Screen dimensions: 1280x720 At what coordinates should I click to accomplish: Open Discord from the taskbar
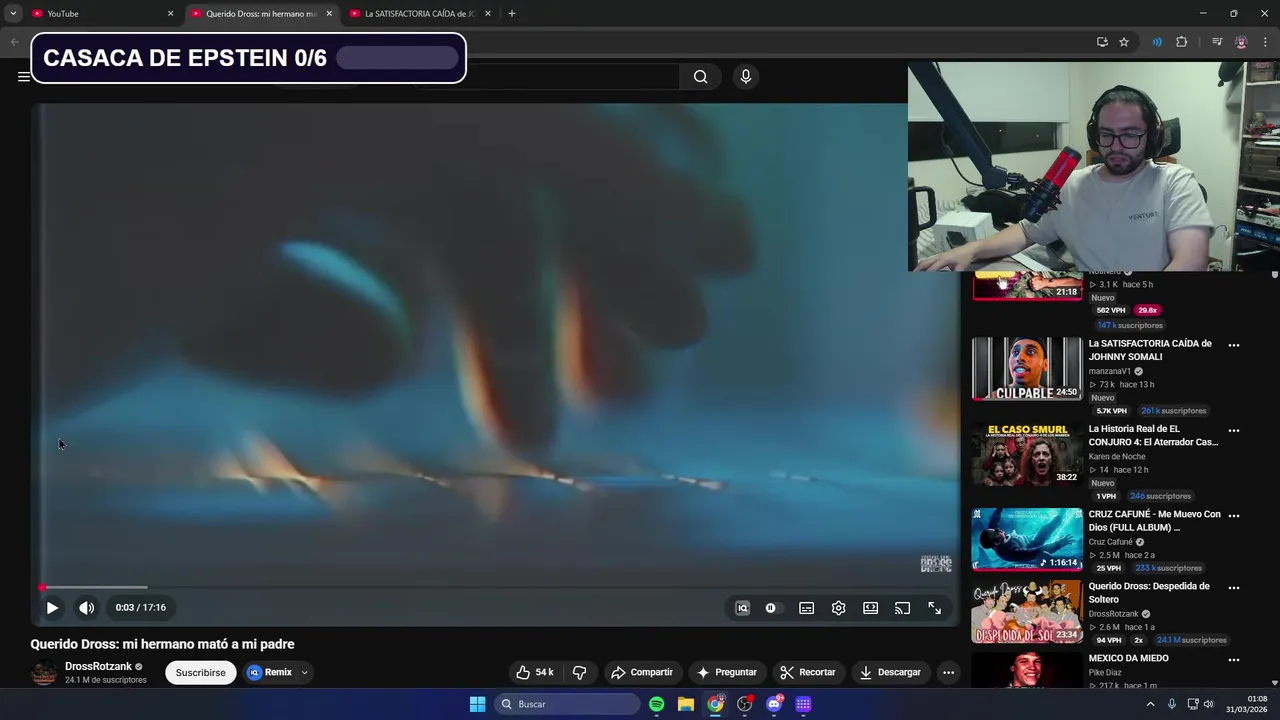pos(774,704)
